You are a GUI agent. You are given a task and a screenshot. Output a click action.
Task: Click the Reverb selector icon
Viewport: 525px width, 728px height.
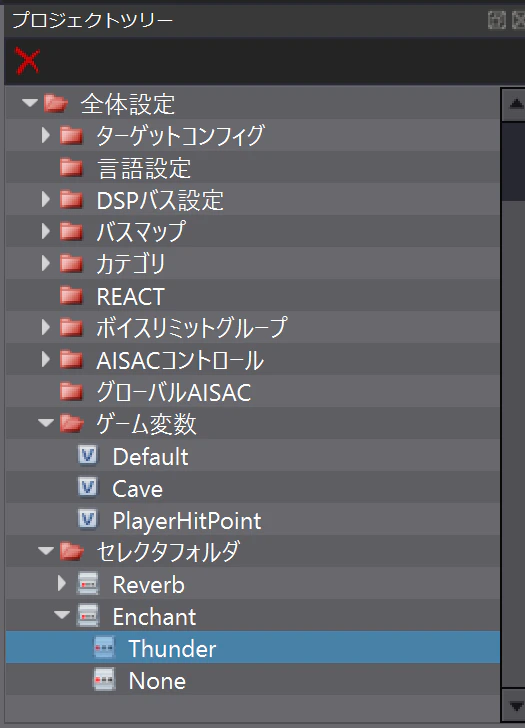88,584
